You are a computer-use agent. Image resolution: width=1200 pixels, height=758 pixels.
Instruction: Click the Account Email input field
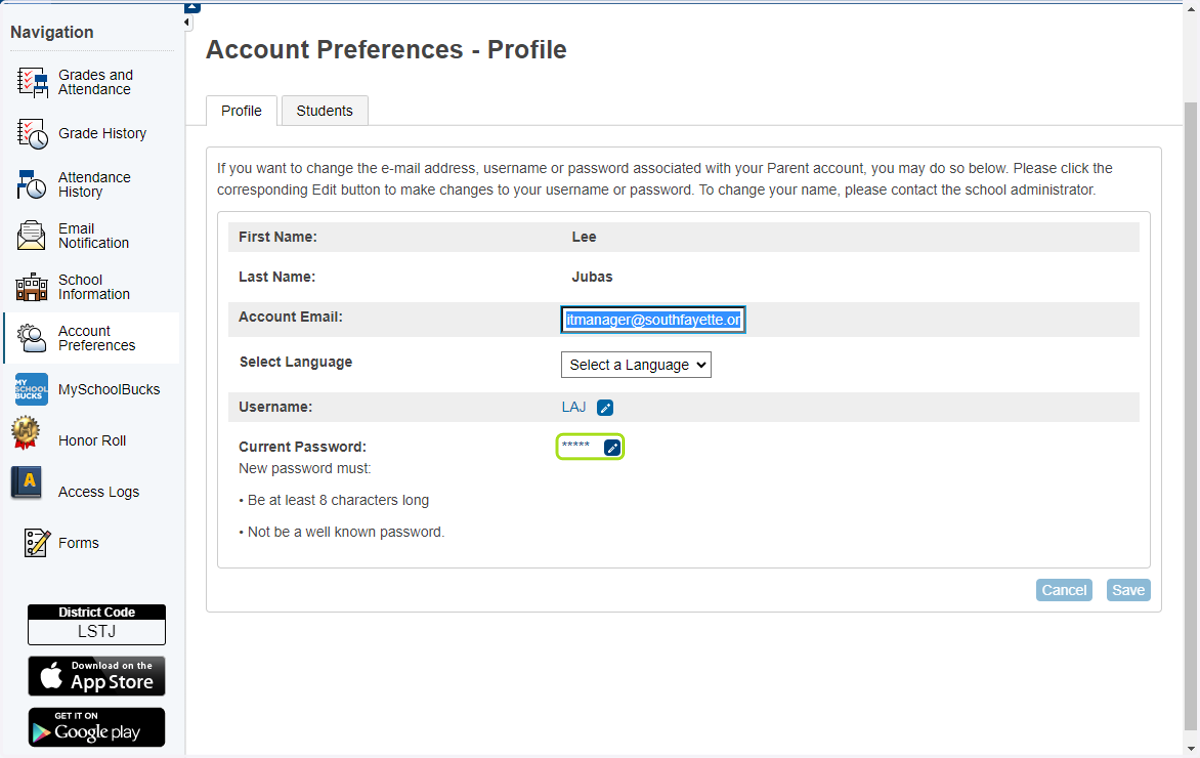(653, 320)
